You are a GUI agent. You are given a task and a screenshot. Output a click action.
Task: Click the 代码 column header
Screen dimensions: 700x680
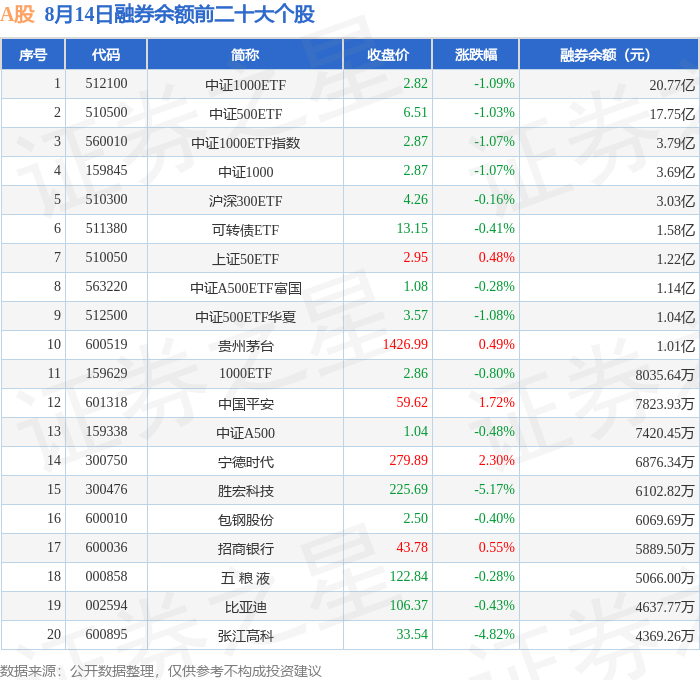[x=106, y=54]
